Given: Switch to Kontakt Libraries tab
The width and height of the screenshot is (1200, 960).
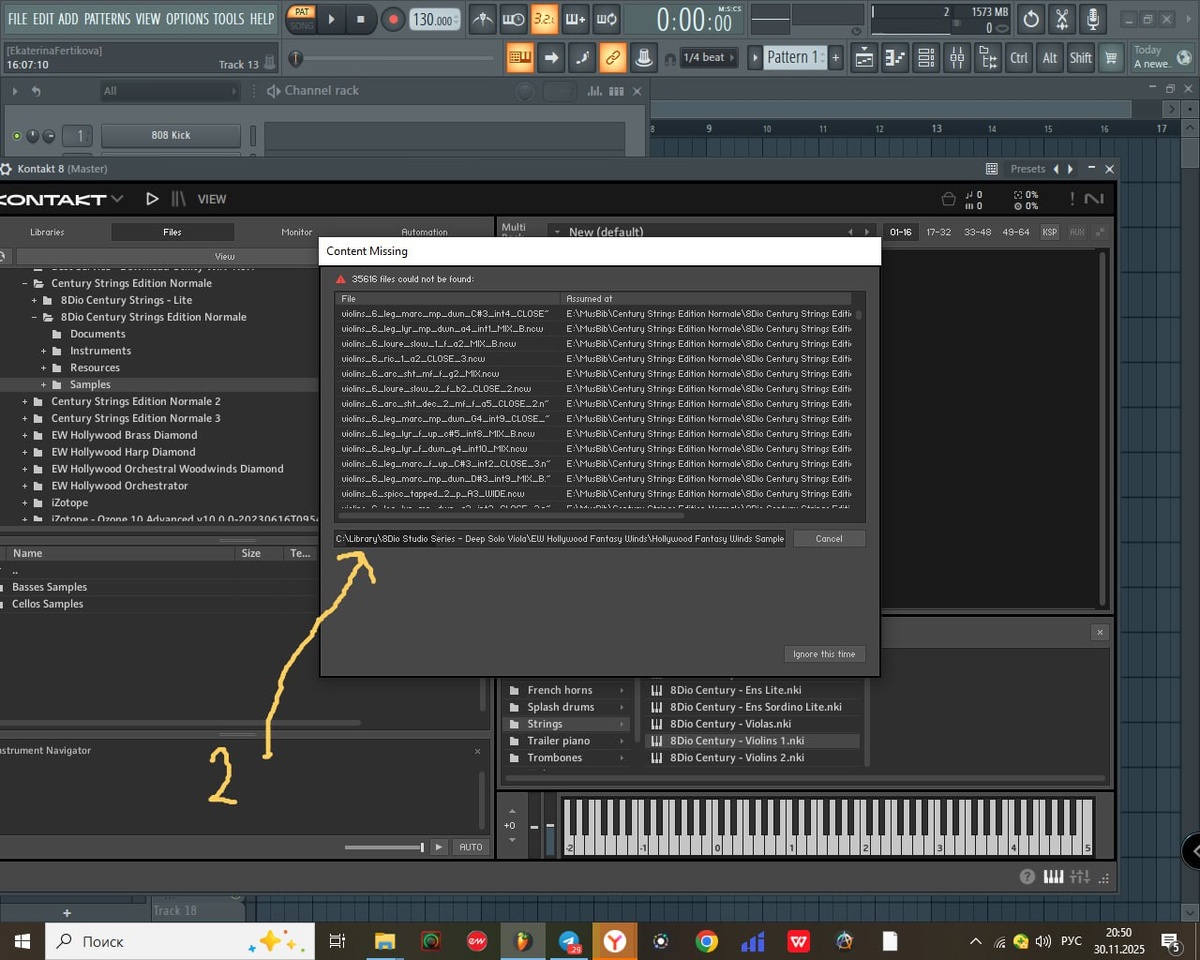Looking at the screenshot, I should point(47,232).
